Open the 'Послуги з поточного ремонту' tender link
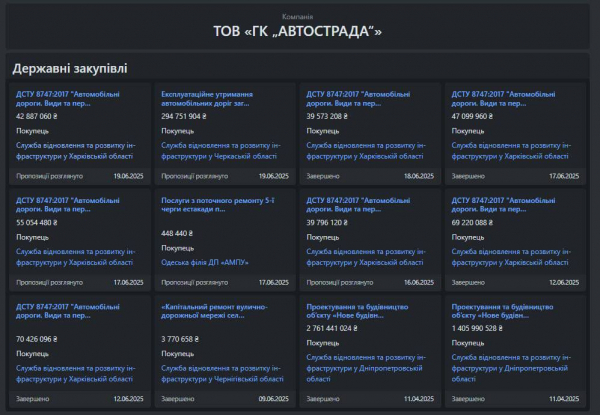This screenshot has width=600, height=415. [216, 205]
